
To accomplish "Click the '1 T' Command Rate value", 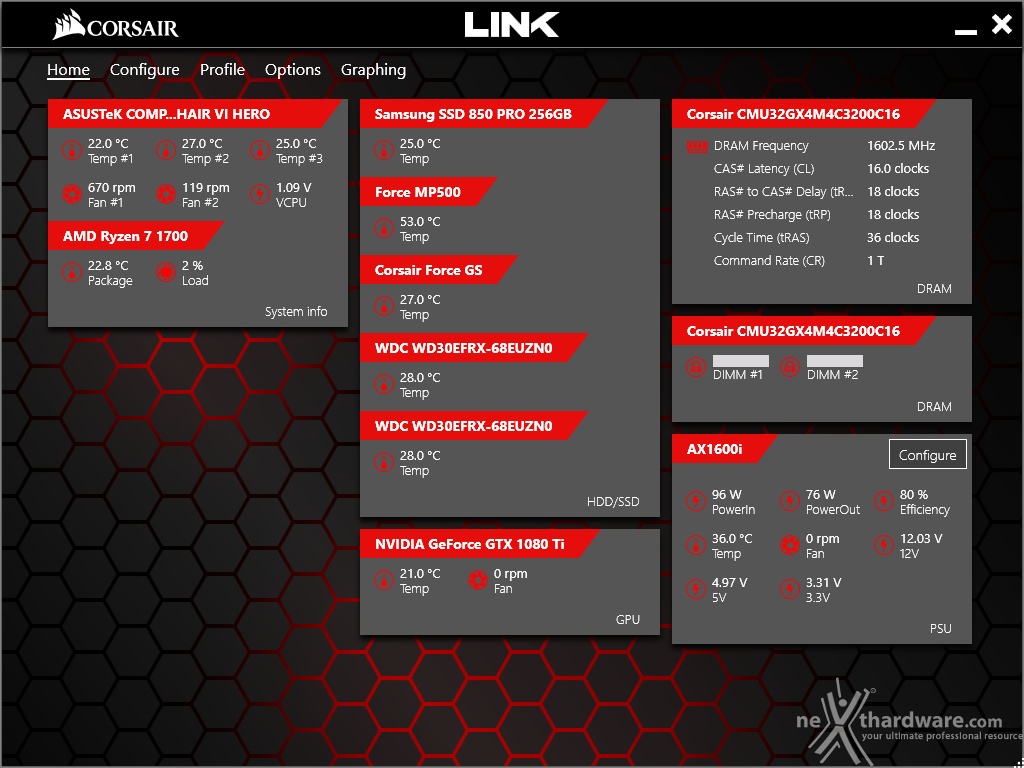I will (x=876, y=261).
